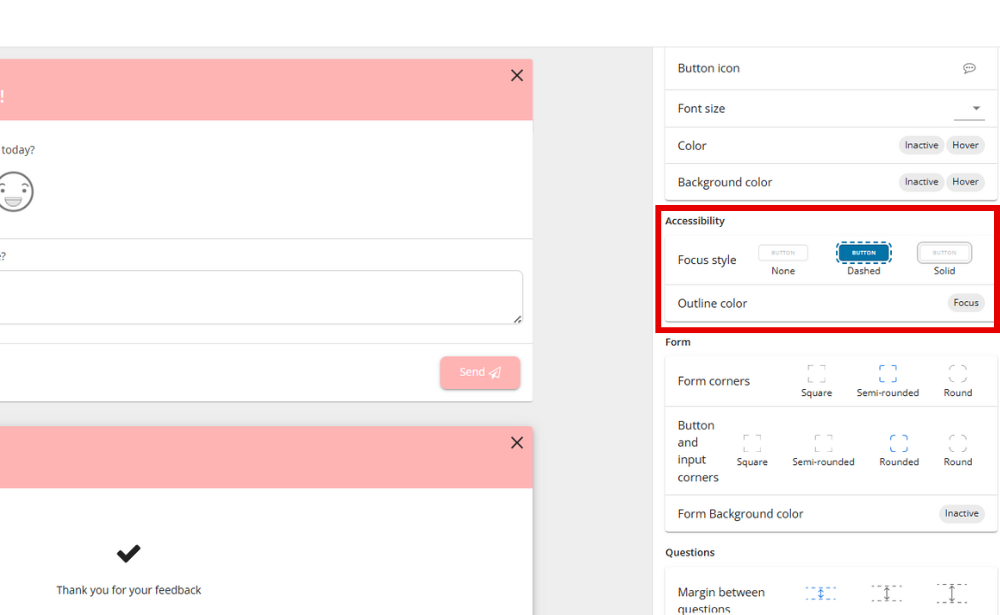Click inside the feedback comment text area

click(x=260, y=297)
